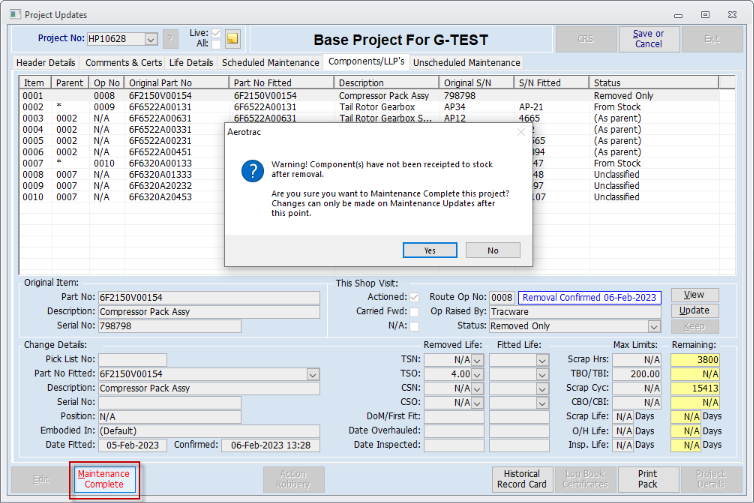Open the Removed Life CSO dropdown
Viewport: 754px width, 503px height.
point(477,403)
